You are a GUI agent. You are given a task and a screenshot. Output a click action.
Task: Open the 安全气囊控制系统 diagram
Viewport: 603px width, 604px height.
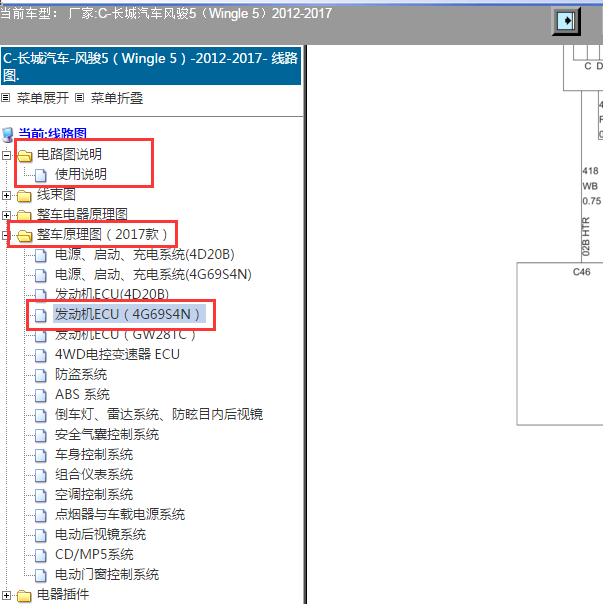[107, 435]
